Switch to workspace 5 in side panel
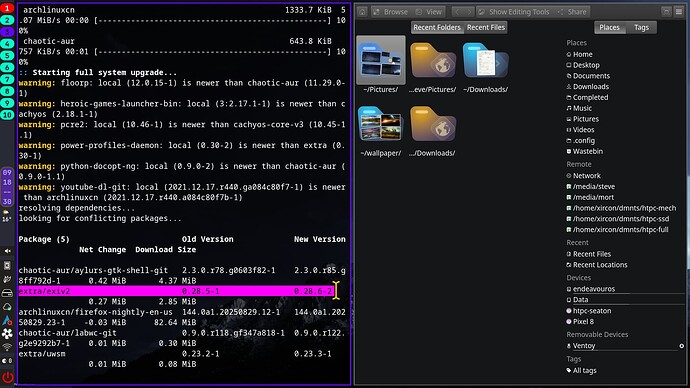This screenshot has height=388, width=690. (x=7, y=55)
